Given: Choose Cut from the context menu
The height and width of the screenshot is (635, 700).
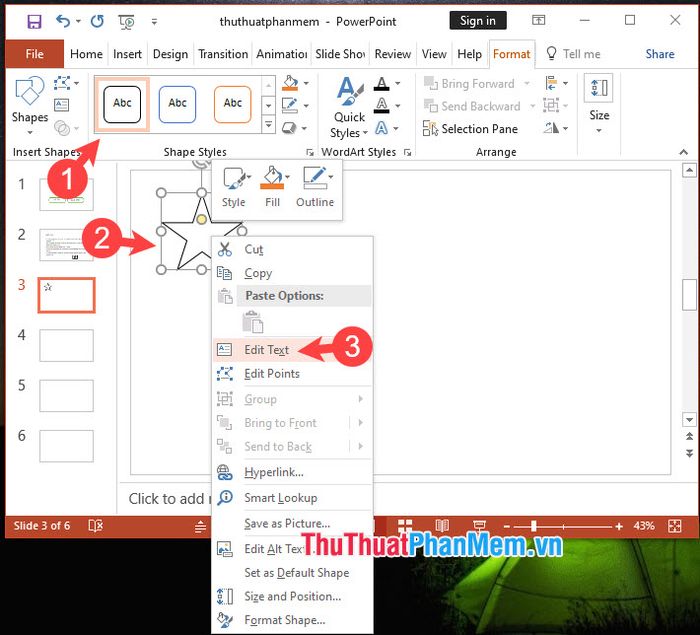Looking at the screenshot, I should tap(292, 249).
